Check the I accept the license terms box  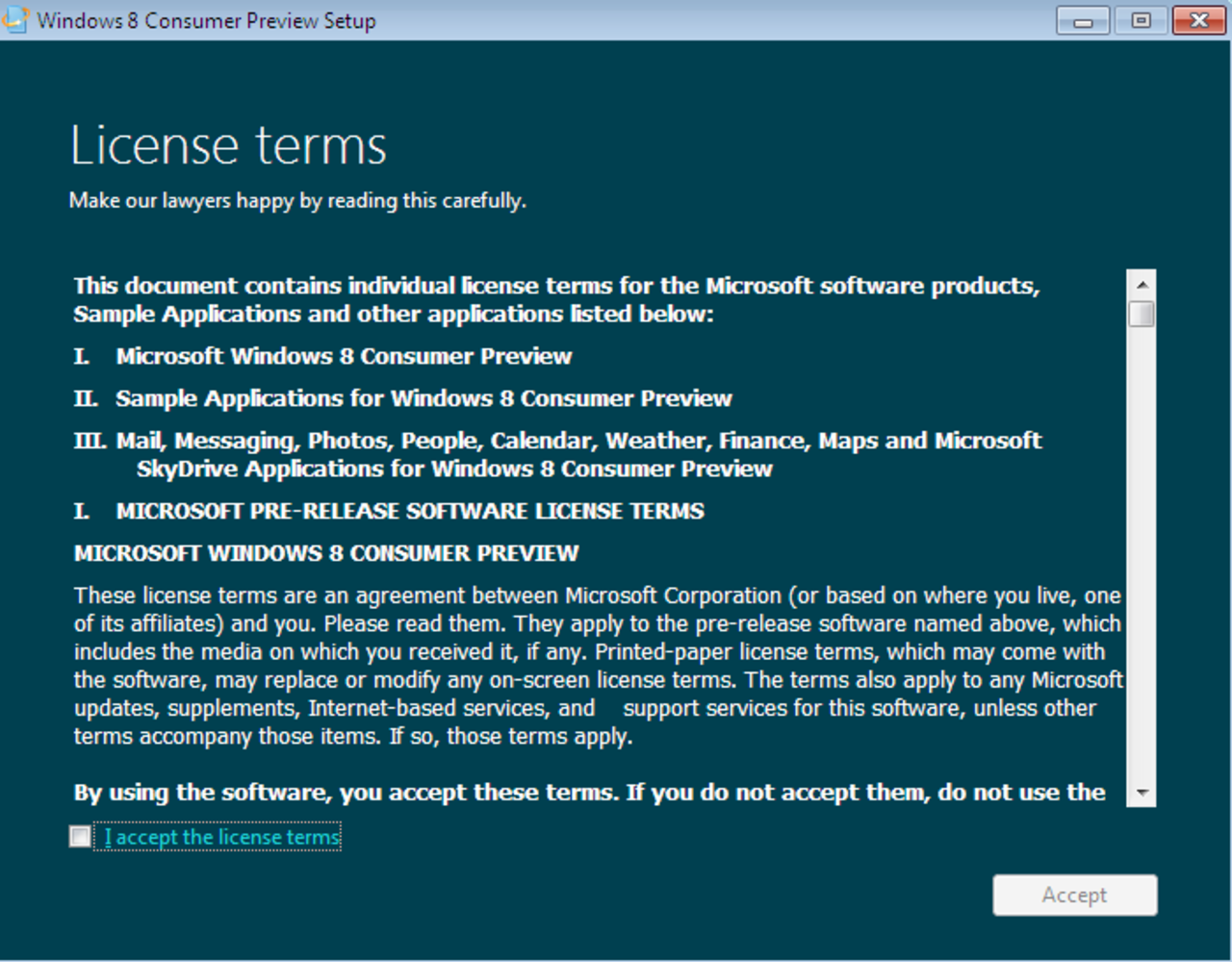pyautogui.click(x=79, y=837)
